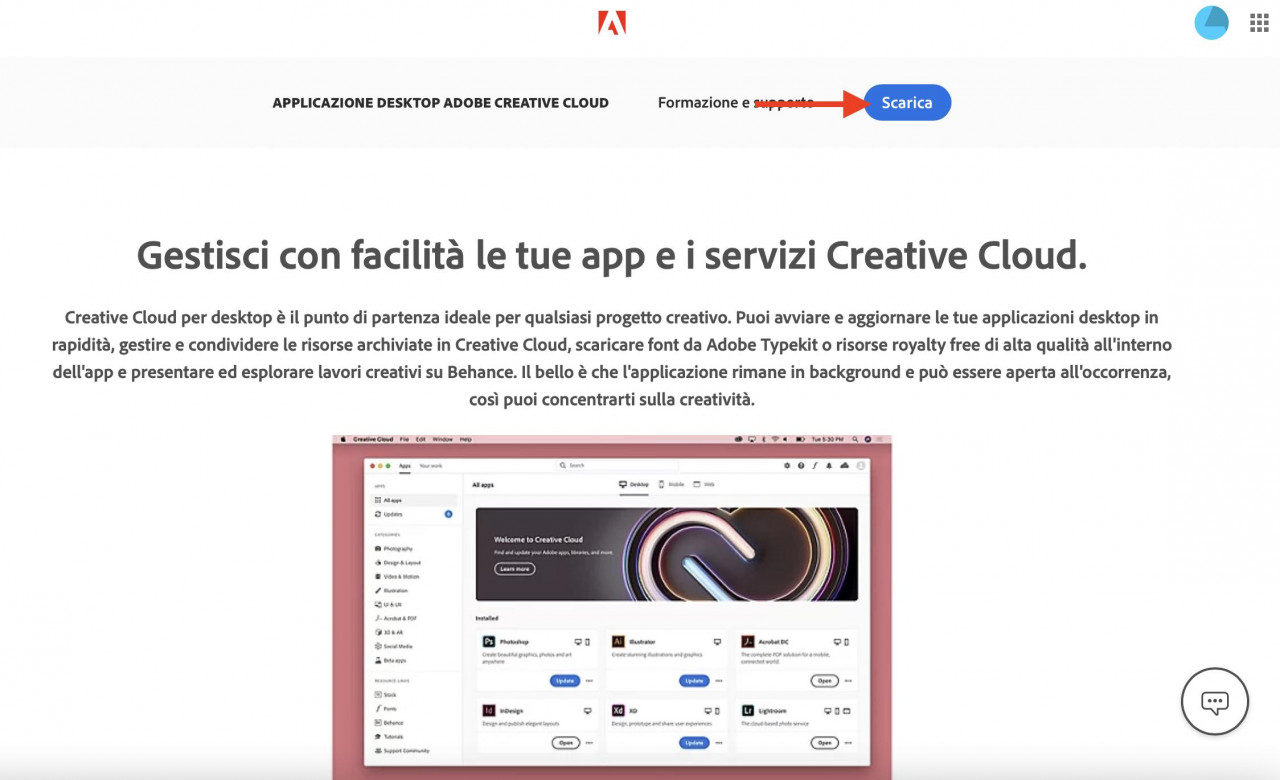
Task: Open the Edit menu in the preview menu bar
Action: [420, 439]
